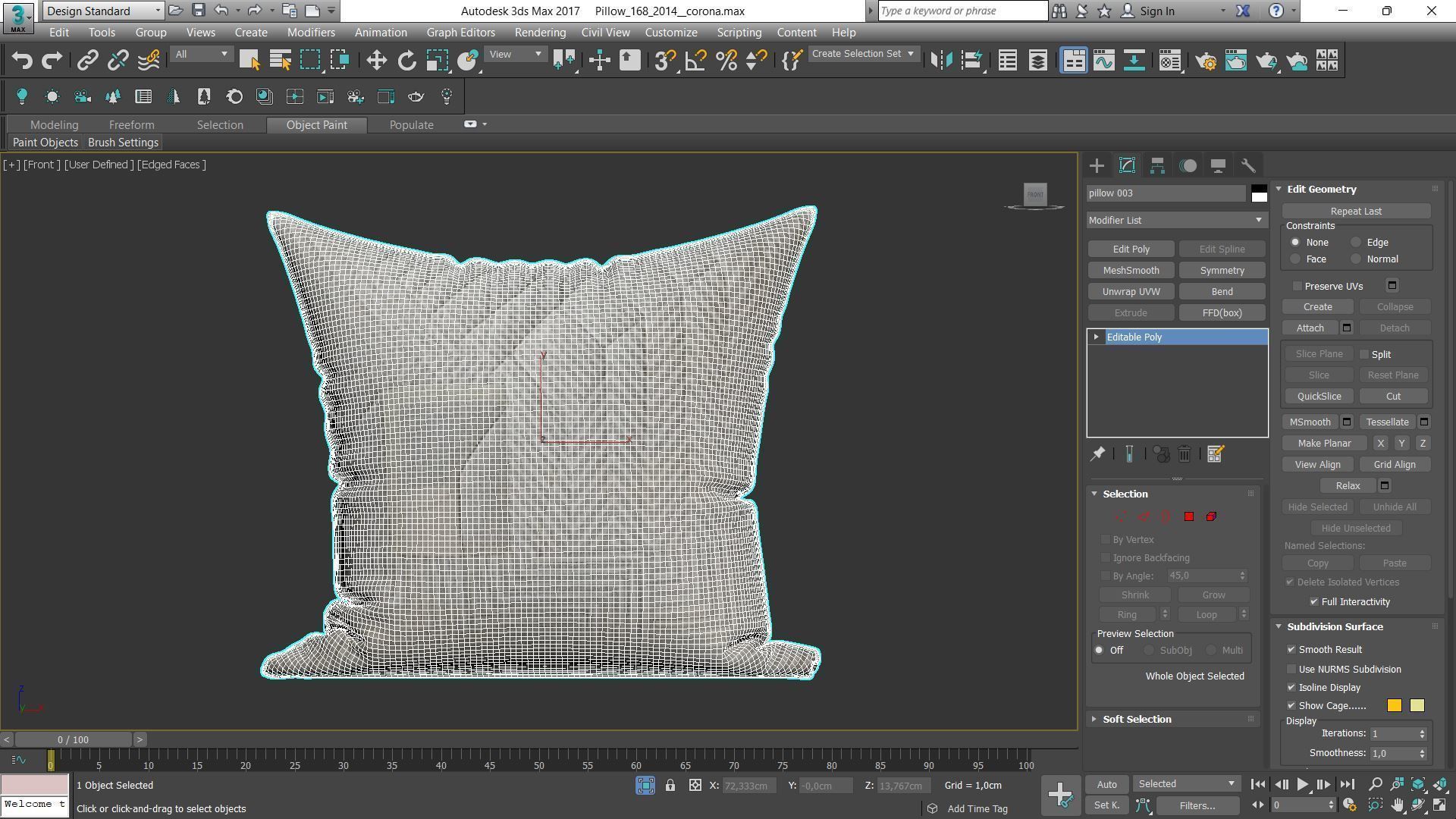Click the object color swatch

[x=1259, y=193]
